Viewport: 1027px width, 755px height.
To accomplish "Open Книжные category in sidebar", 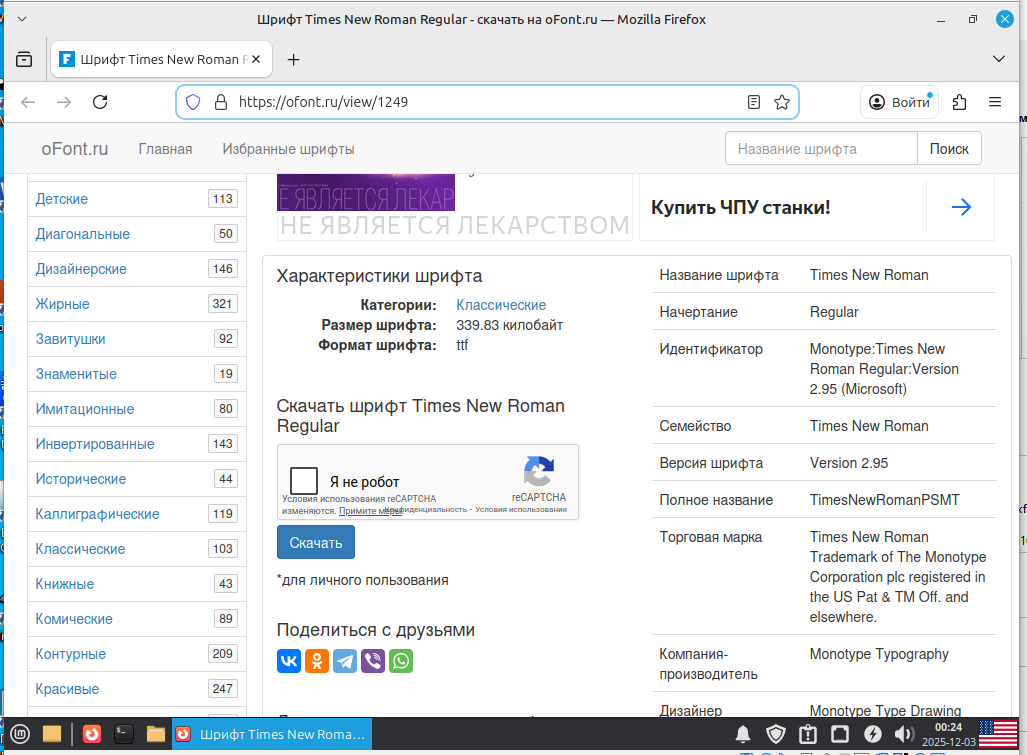I will (x=65, y=584).
